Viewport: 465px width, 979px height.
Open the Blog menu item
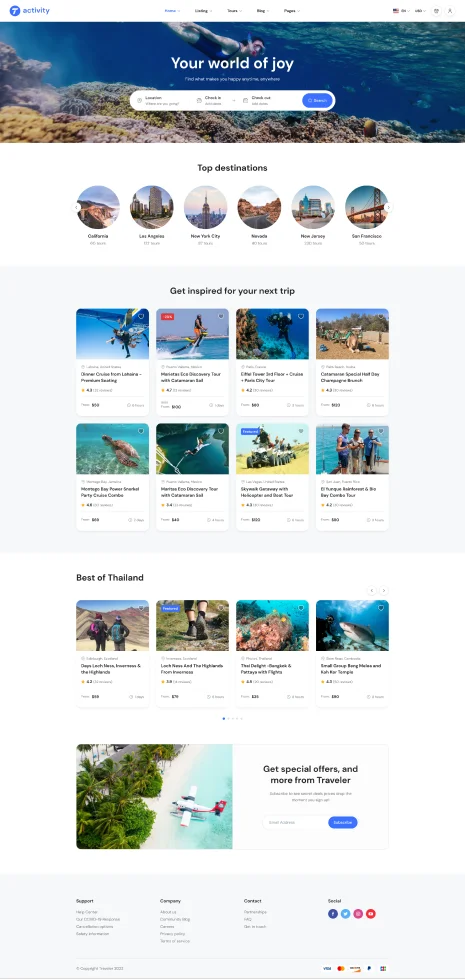pos(262,11)
